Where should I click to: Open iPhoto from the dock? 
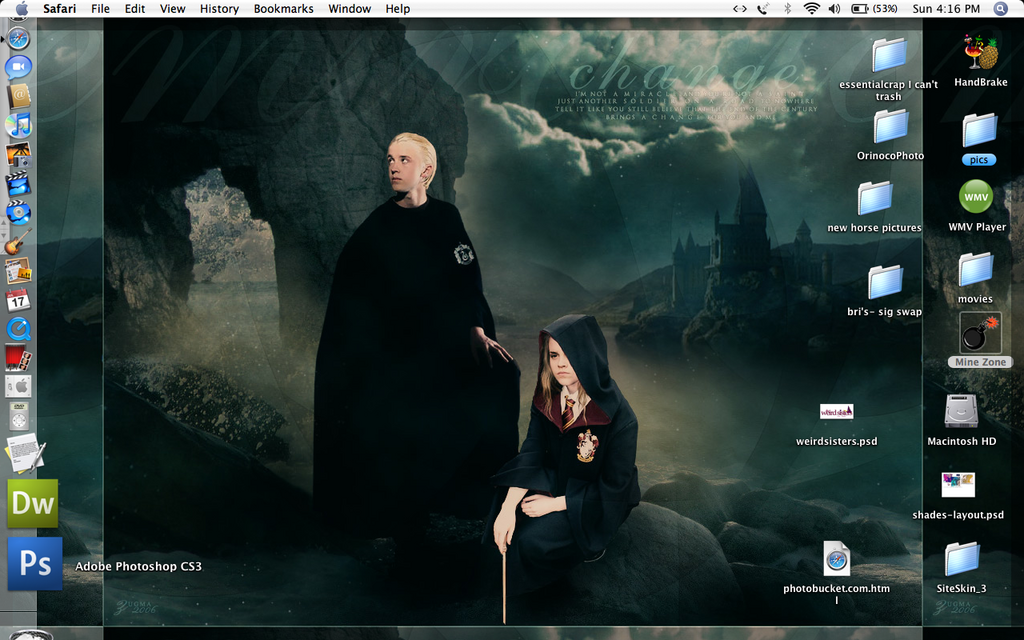tap(18, 154)
